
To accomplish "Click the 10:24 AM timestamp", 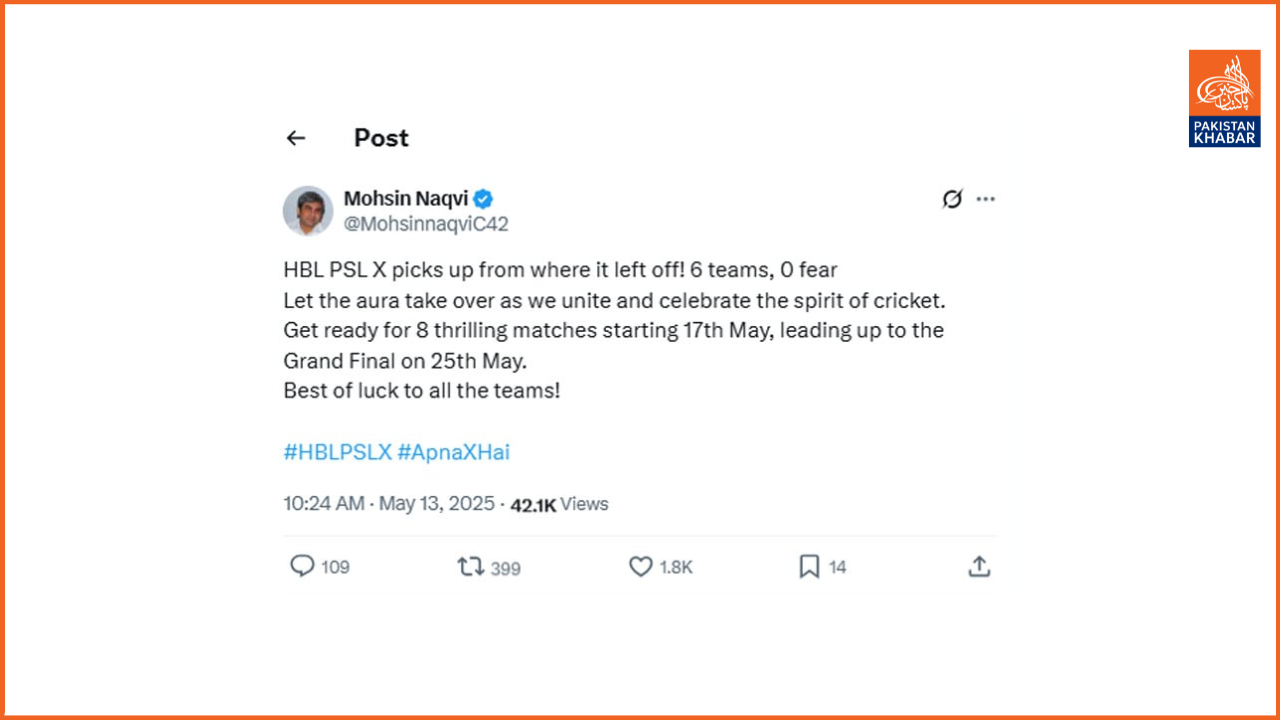I will coord(323,504).
